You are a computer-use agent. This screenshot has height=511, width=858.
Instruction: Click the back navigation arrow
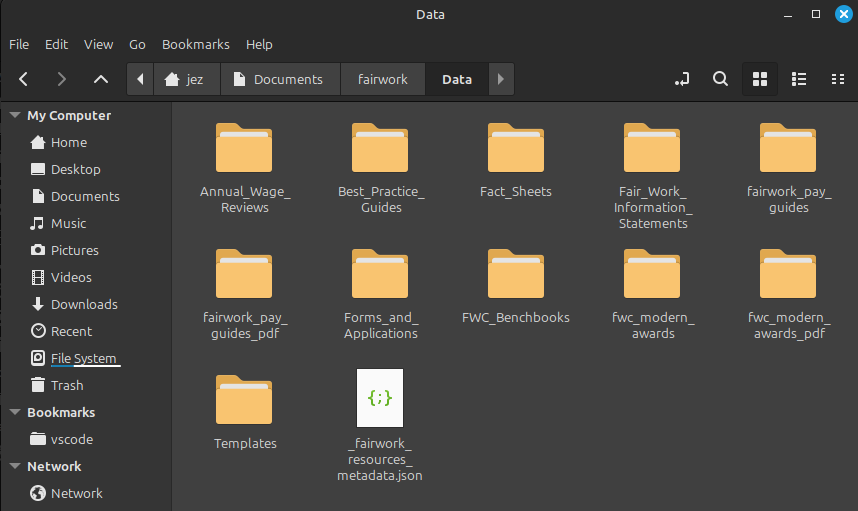click(x=24, y=79)
